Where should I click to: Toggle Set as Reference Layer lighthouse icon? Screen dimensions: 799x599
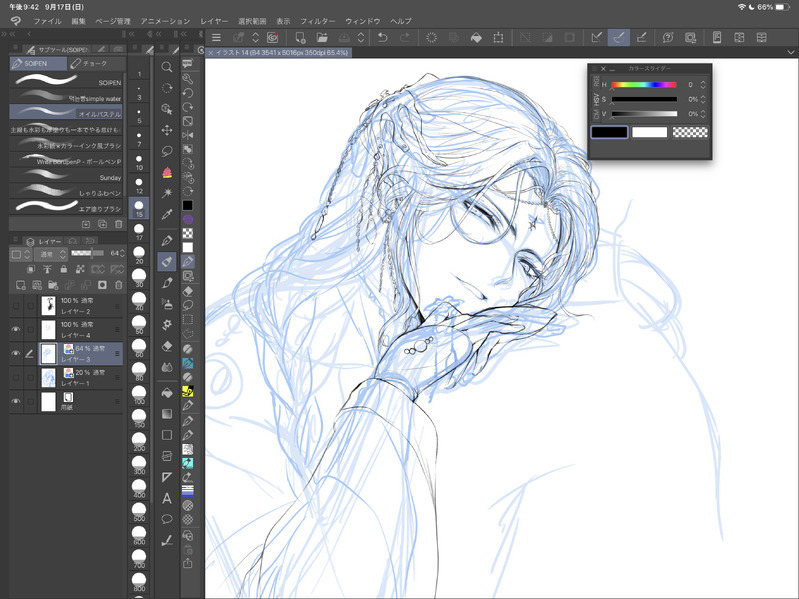(47, 269)
